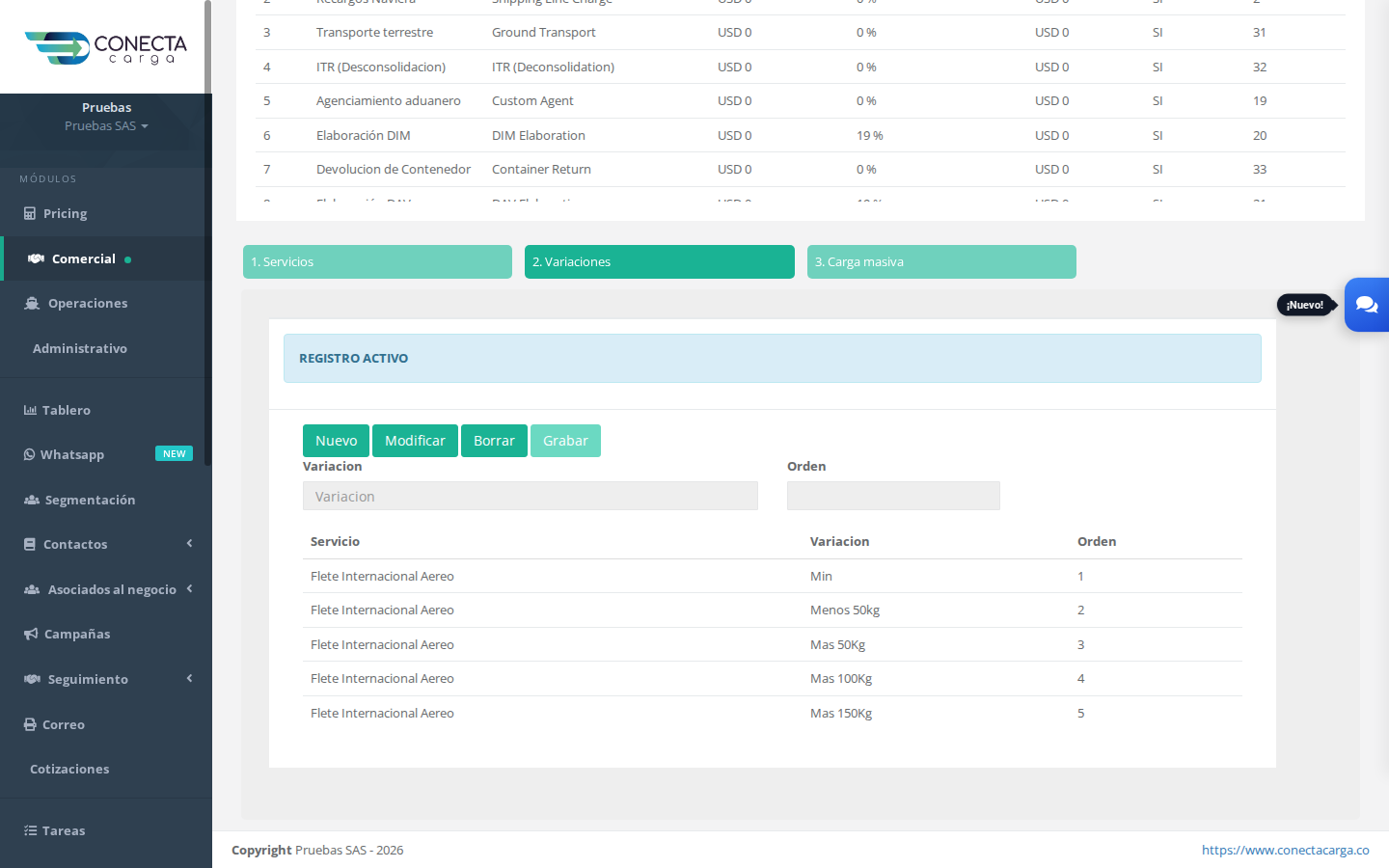Click the Nuevo button
This screenshot has height=868, width=1389.
point(336,441)
